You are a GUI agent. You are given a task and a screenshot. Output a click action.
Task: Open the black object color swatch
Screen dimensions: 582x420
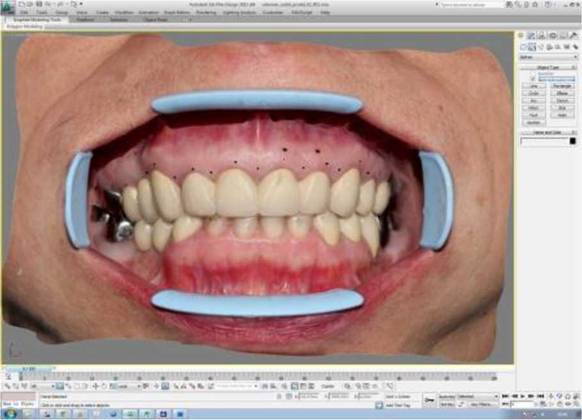tap(573, 141)
